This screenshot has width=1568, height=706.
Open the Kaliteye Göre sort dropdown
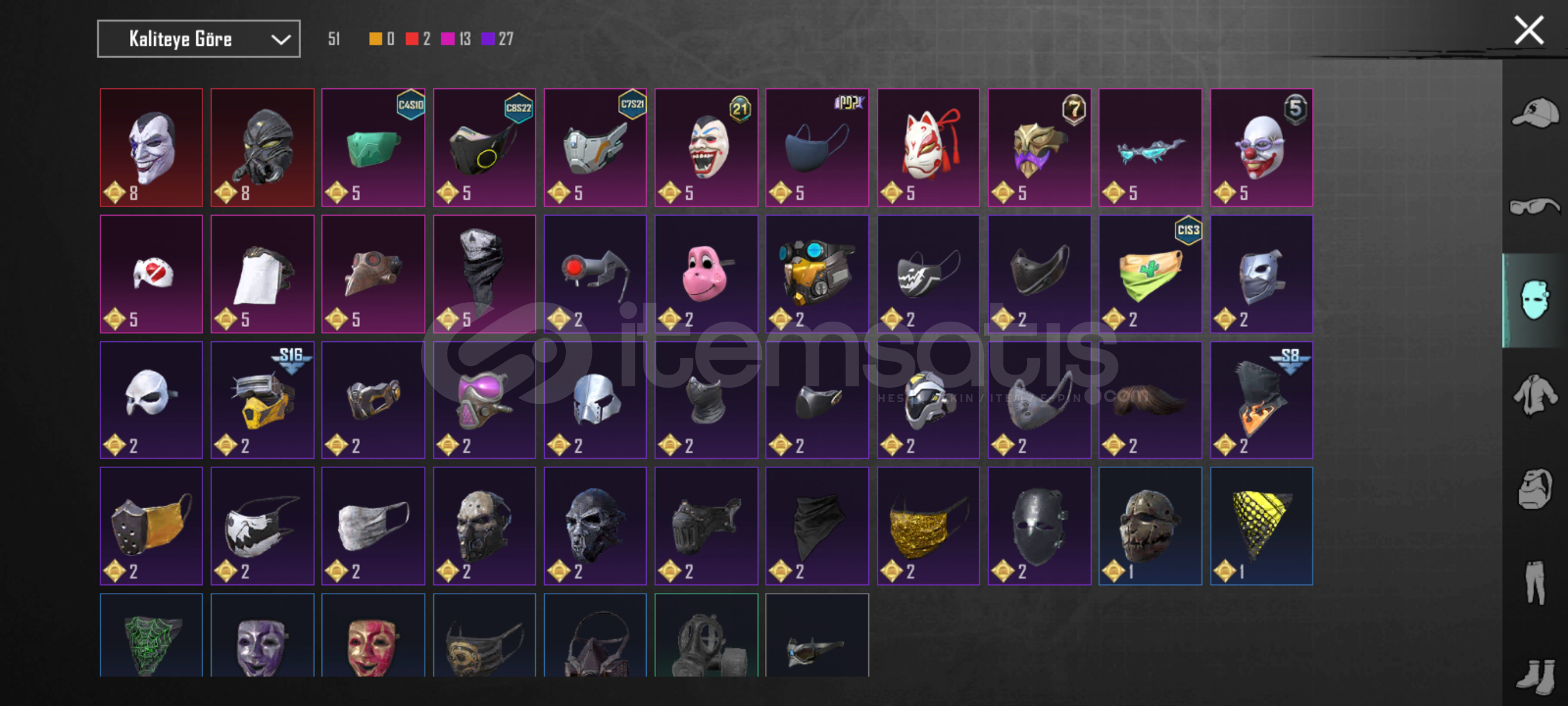[199, 39]
